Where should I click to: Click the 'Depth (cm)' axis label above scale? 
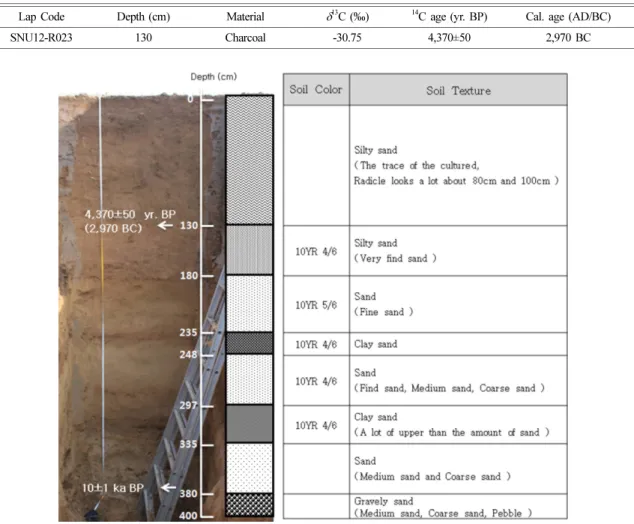pos(213,76)
